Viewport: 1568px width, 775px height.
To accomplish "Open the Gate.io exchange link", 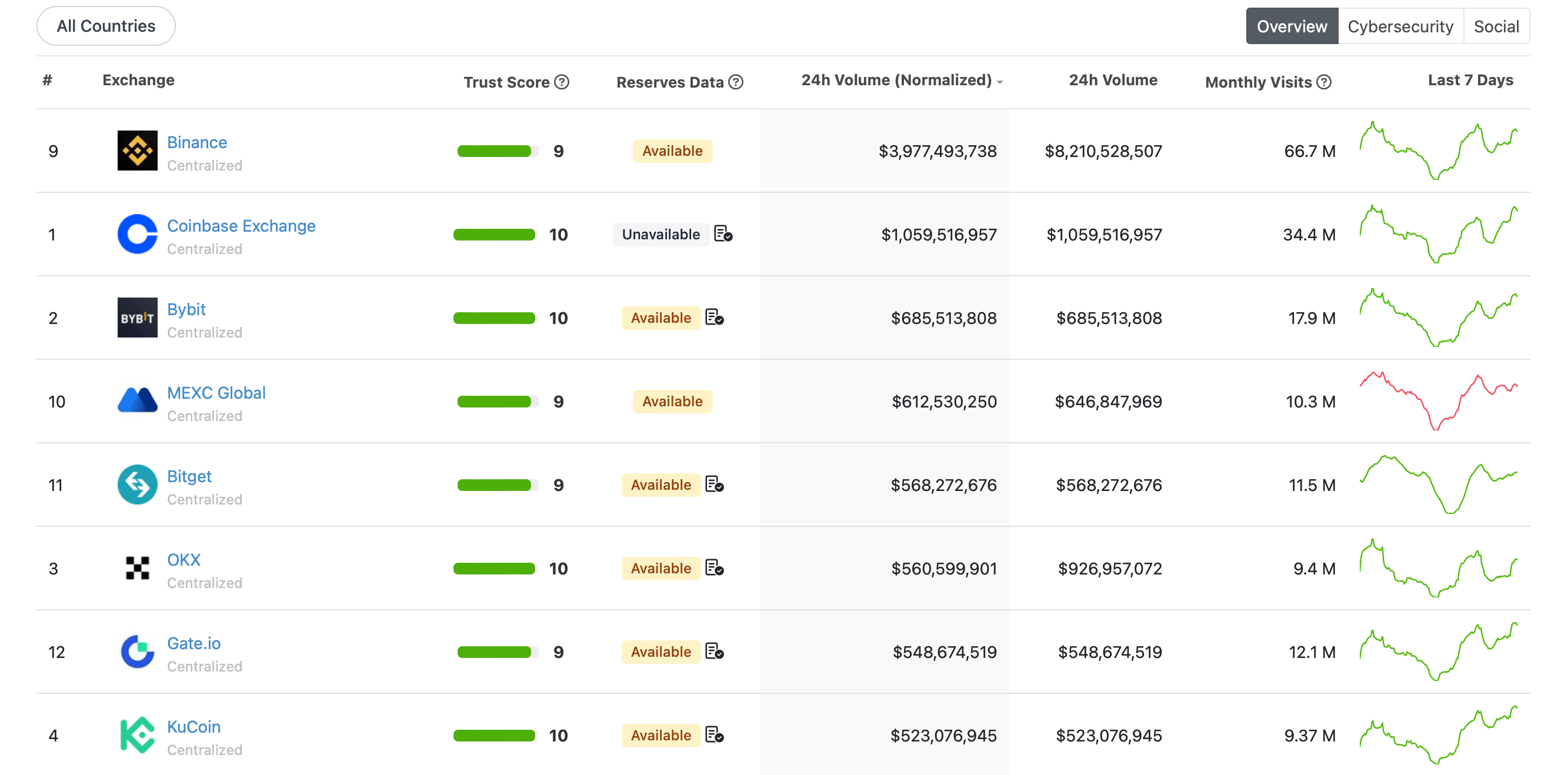I will pyautogui.click(x=194, y=643).
